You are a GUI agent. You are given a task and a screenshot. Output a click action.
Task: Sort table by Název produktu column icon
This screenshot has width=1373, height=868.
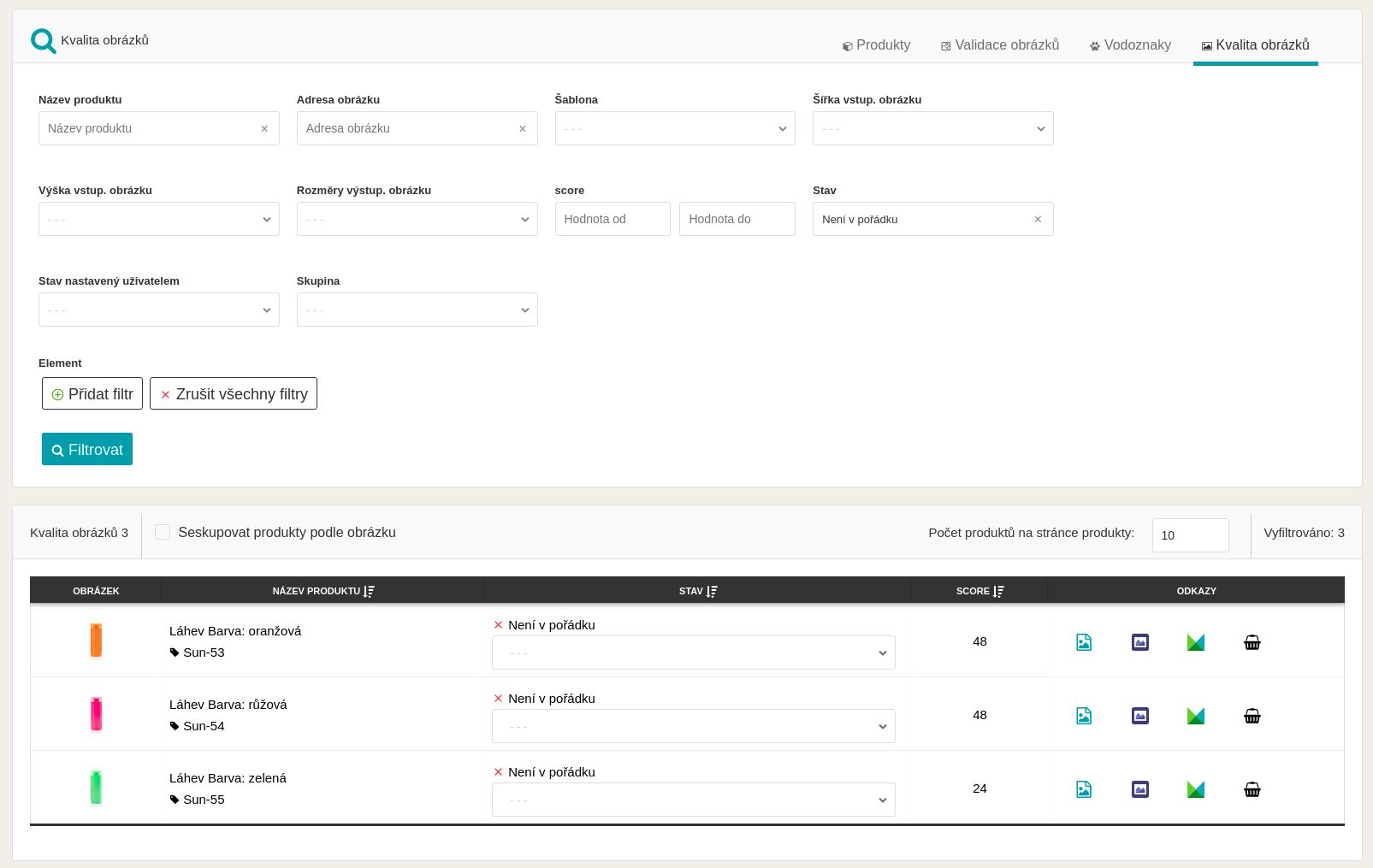(369, 591)
